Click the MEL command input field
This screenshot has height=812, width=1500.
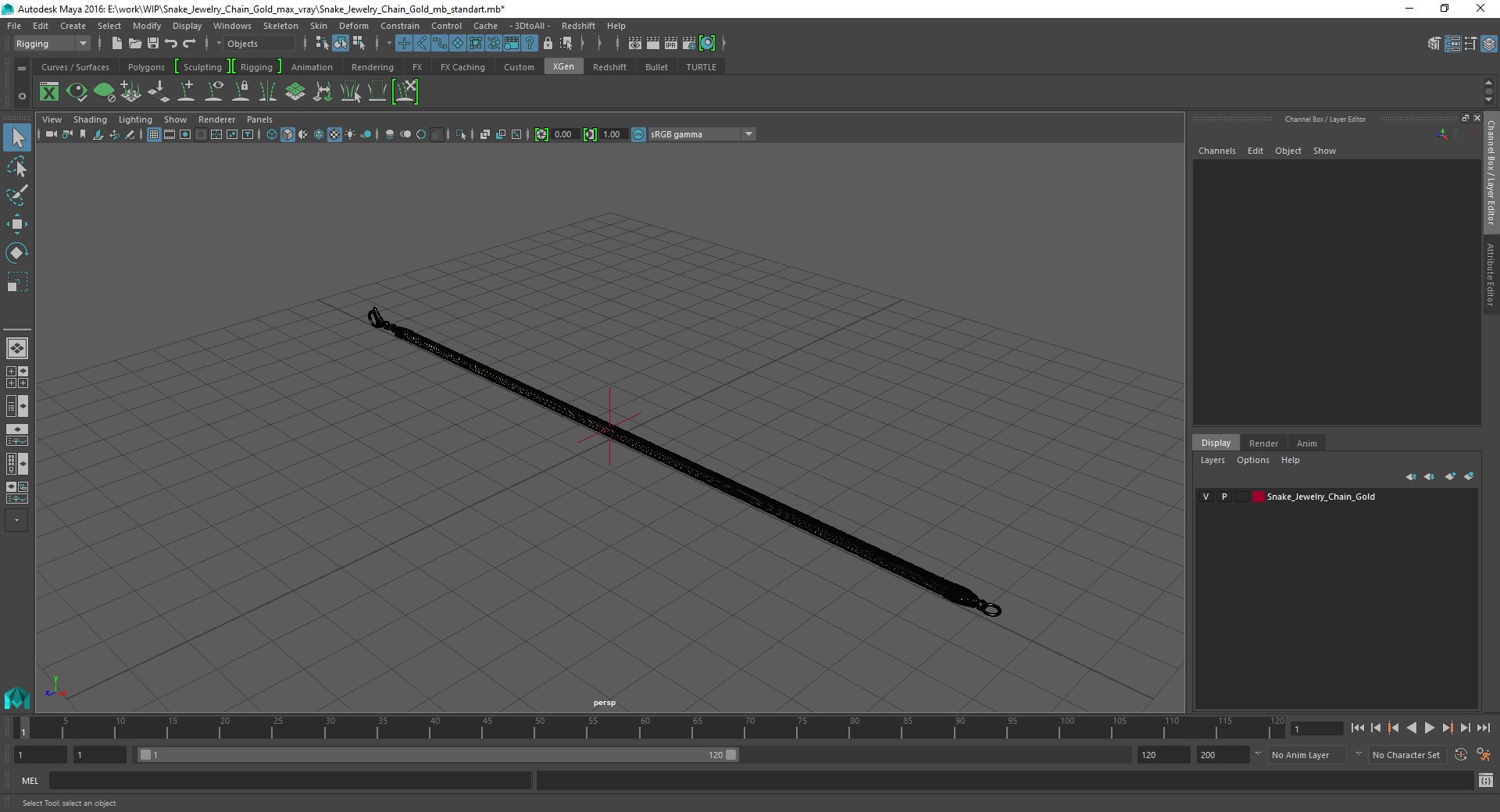tap(290, 781)
